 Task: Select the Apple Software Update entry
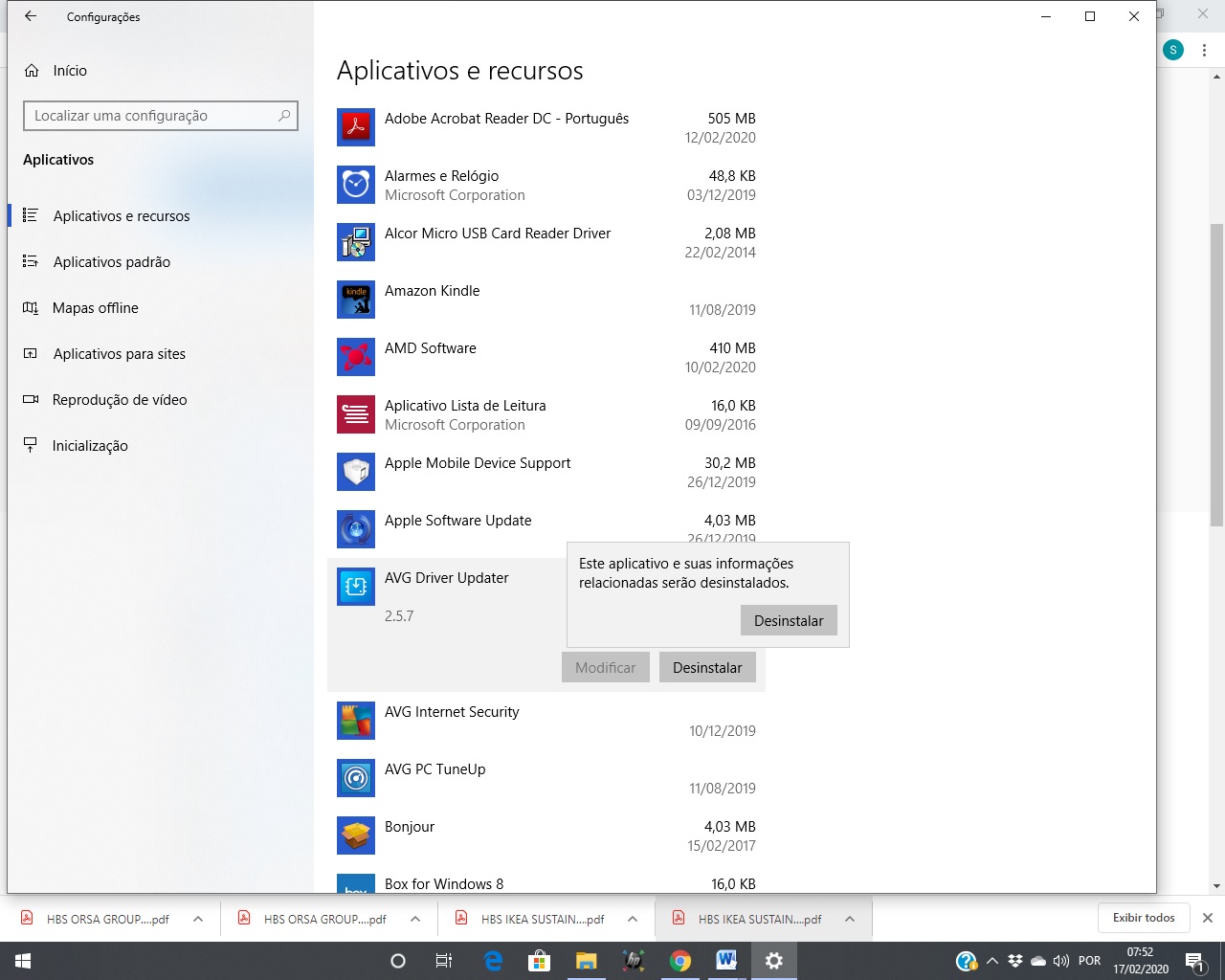tap(546, 529)
